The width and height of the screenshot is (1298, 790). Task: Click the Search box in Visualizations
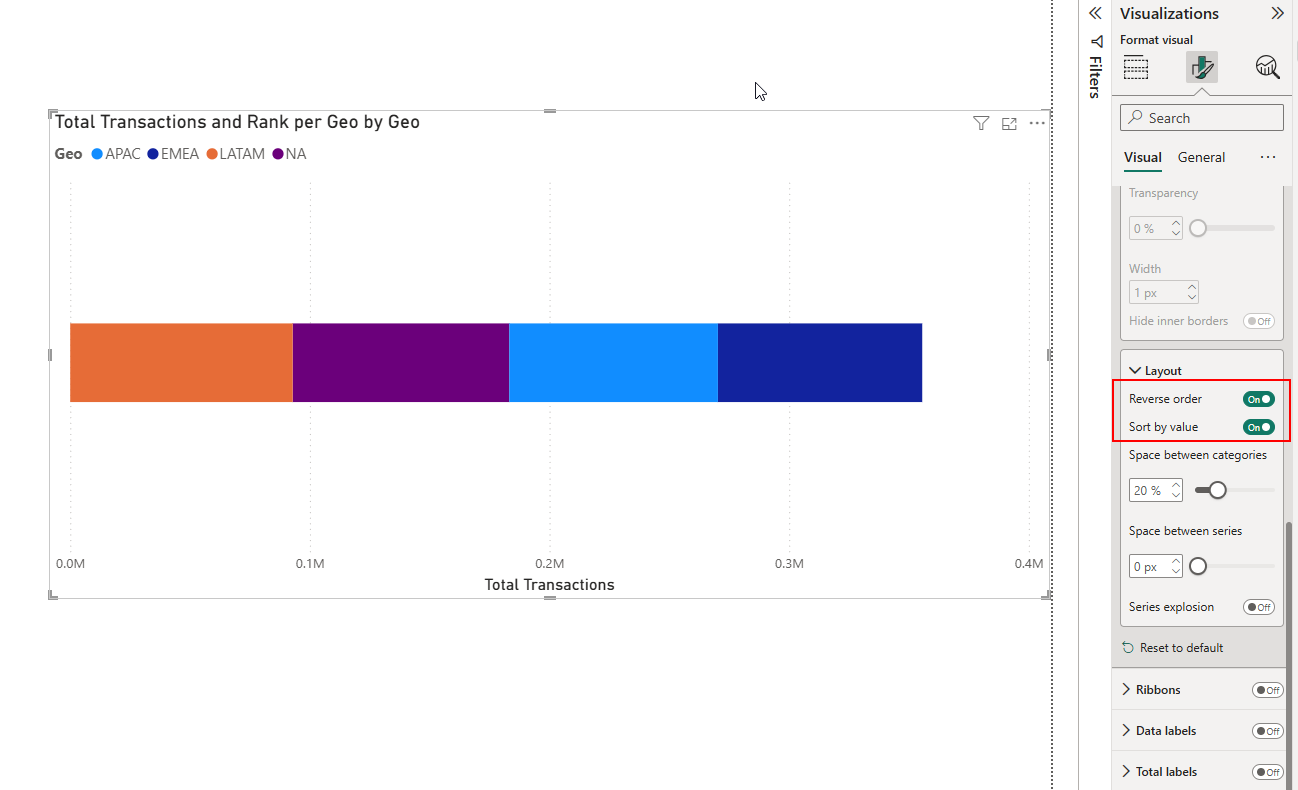point(1202,118)
